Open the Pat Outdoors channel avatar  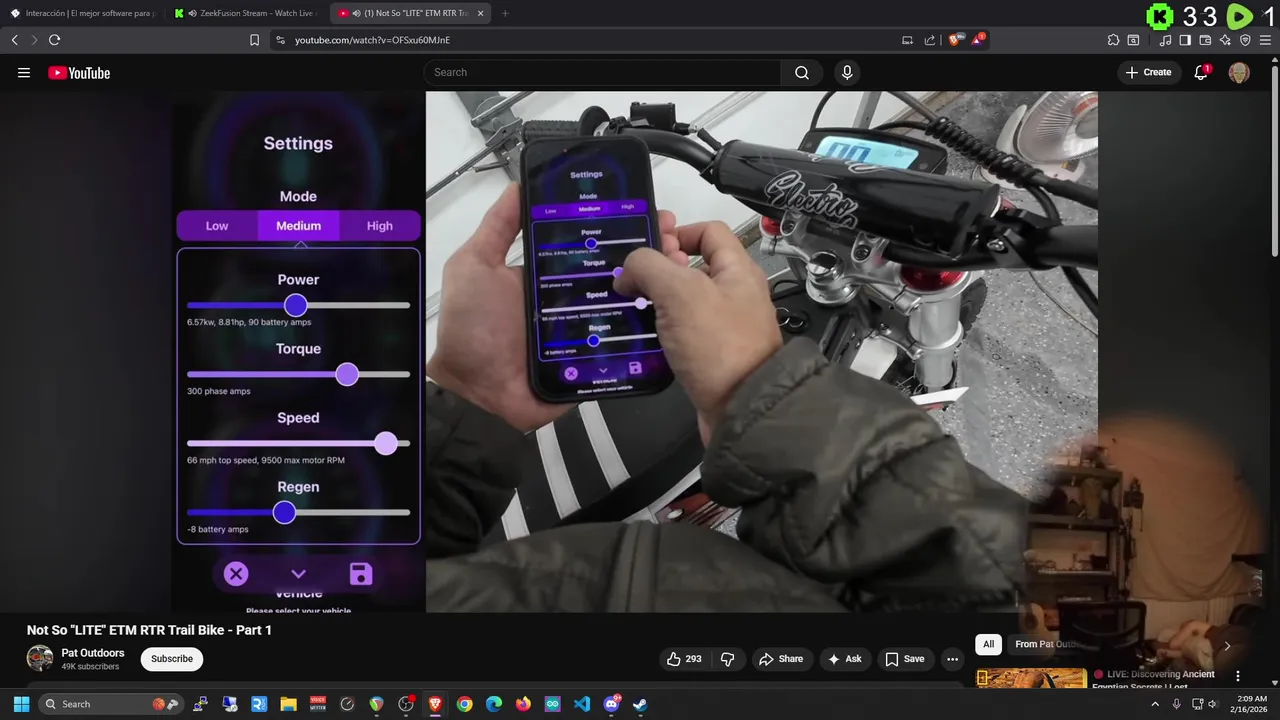(40, 658)
